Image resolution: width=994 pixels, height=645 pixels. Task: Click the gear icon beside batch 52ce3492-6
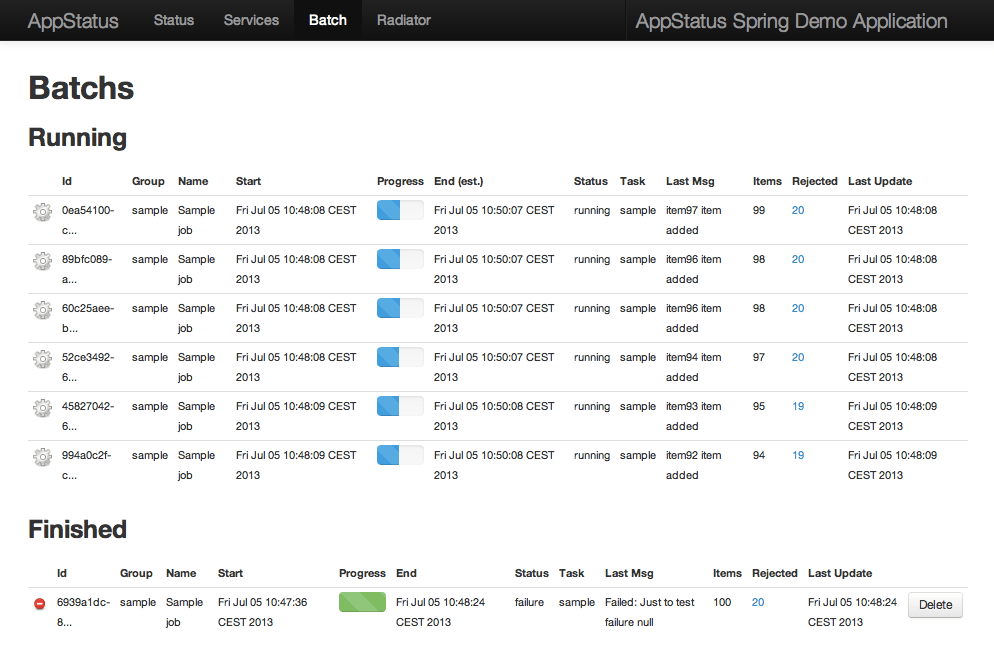coord(42,358)
